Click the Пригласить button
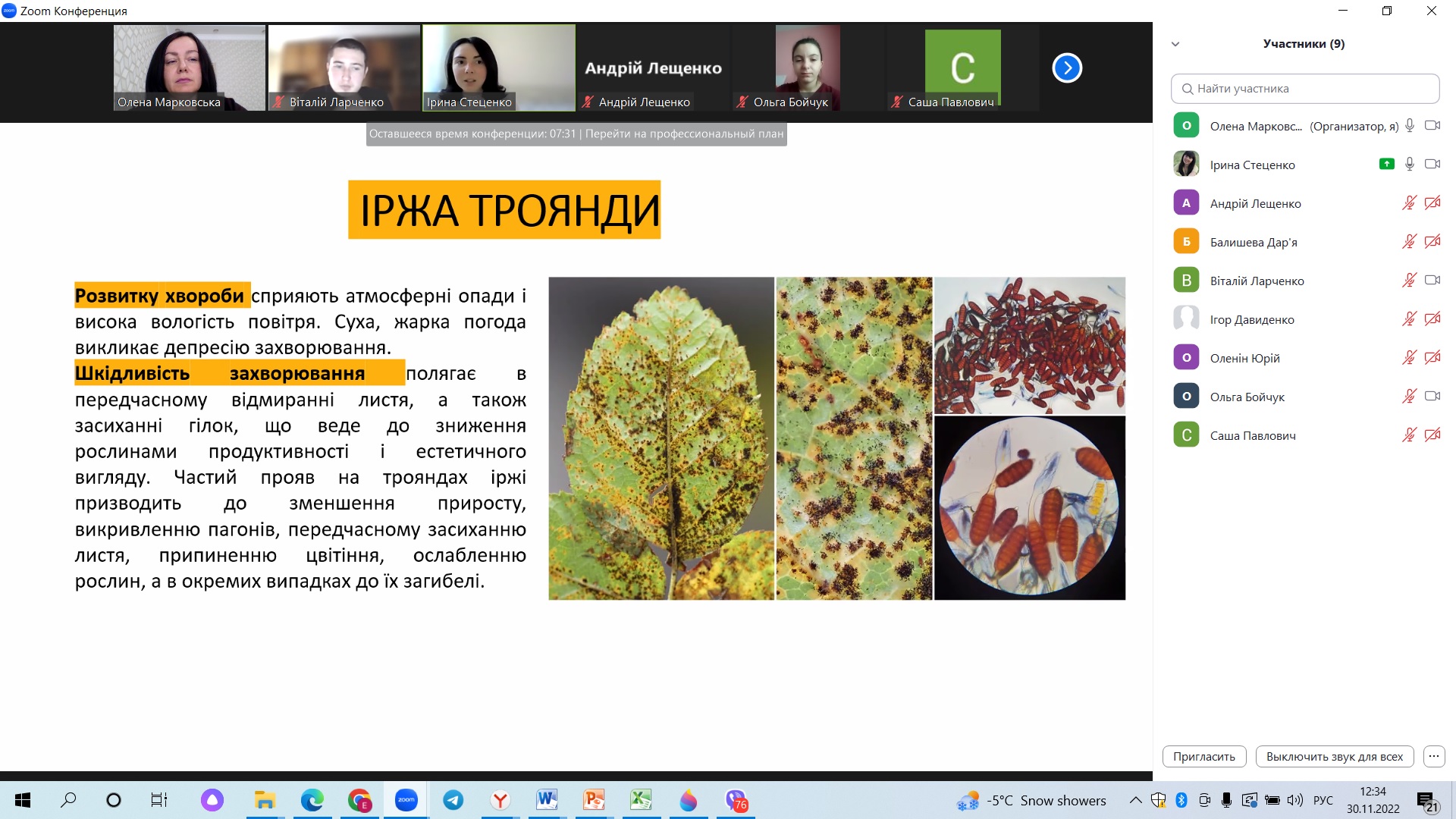 [1204, 757]
